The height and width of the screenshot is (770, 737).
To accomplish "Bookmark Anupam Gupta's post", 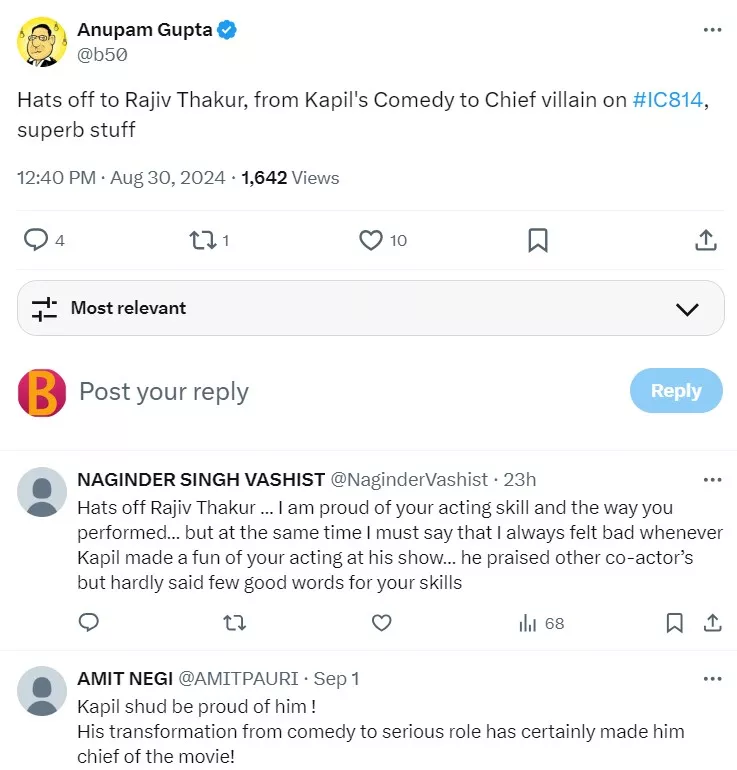I will pos(537,240).
